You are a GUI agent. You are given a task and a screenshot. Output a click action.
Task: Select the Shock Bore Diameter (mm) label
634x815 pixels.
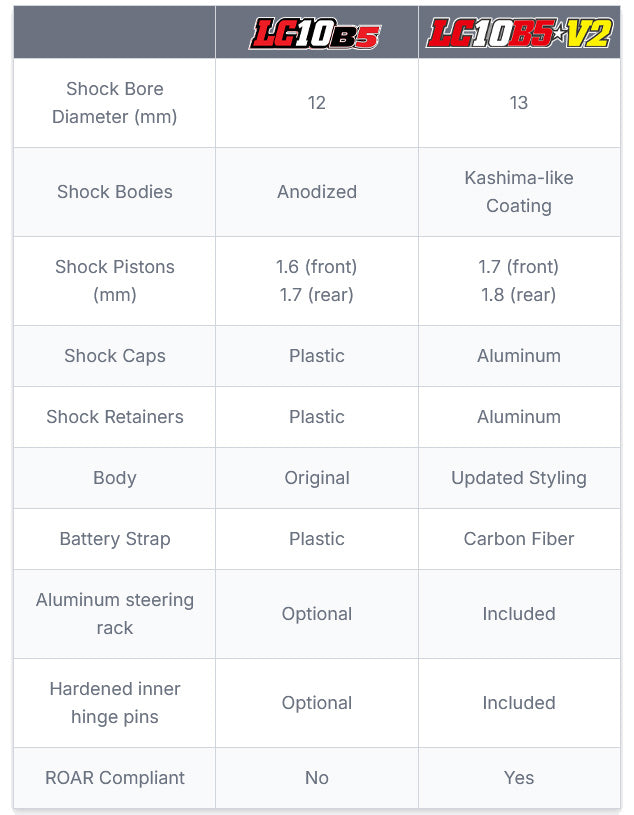[x=115, y=103]
